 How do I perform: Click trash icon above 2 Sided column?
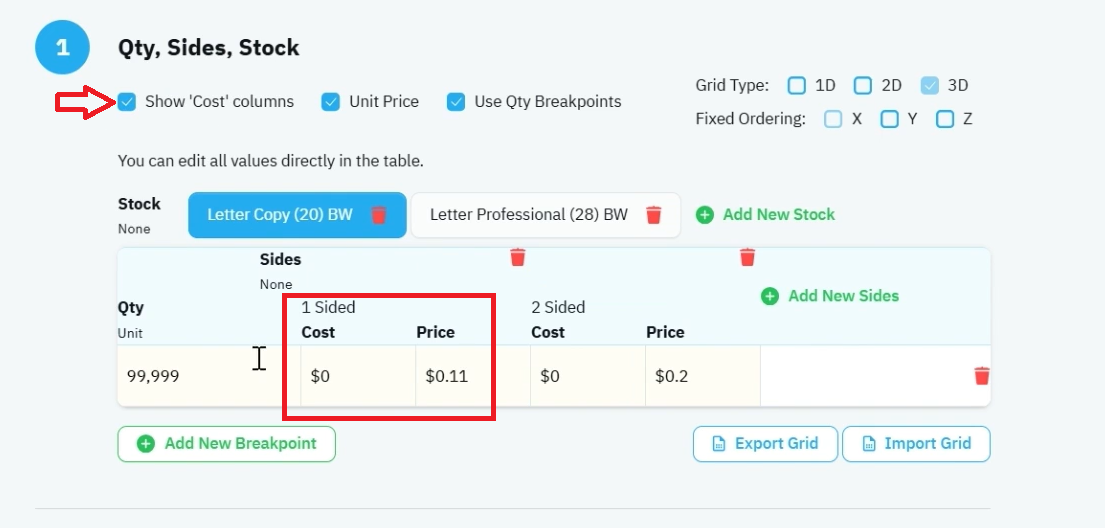[748, 257]
